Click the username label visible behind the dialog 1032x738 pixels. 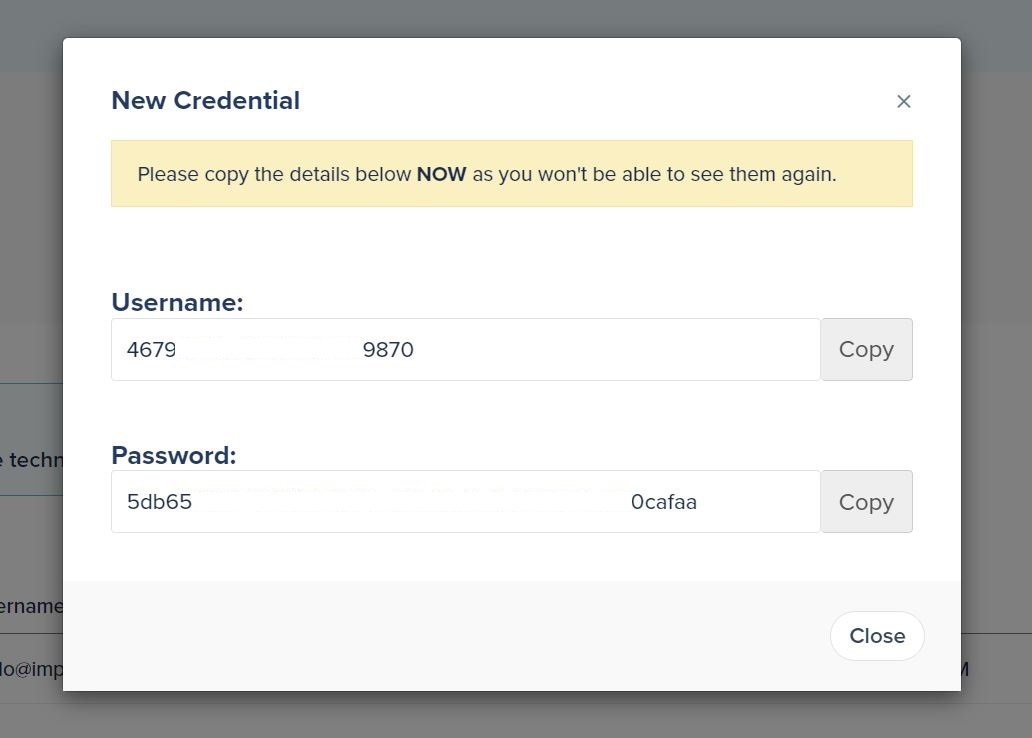click(x=32, y=606)
